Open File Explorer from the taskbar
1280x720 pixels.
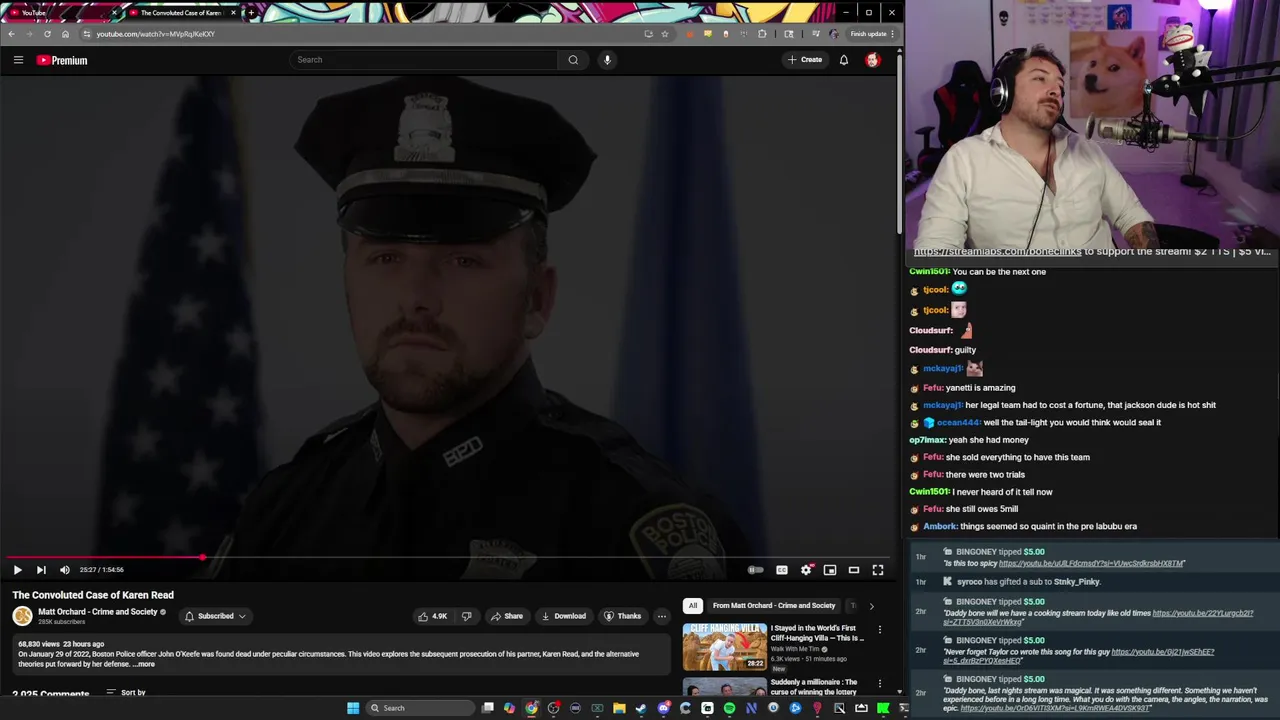pos(619,708)
